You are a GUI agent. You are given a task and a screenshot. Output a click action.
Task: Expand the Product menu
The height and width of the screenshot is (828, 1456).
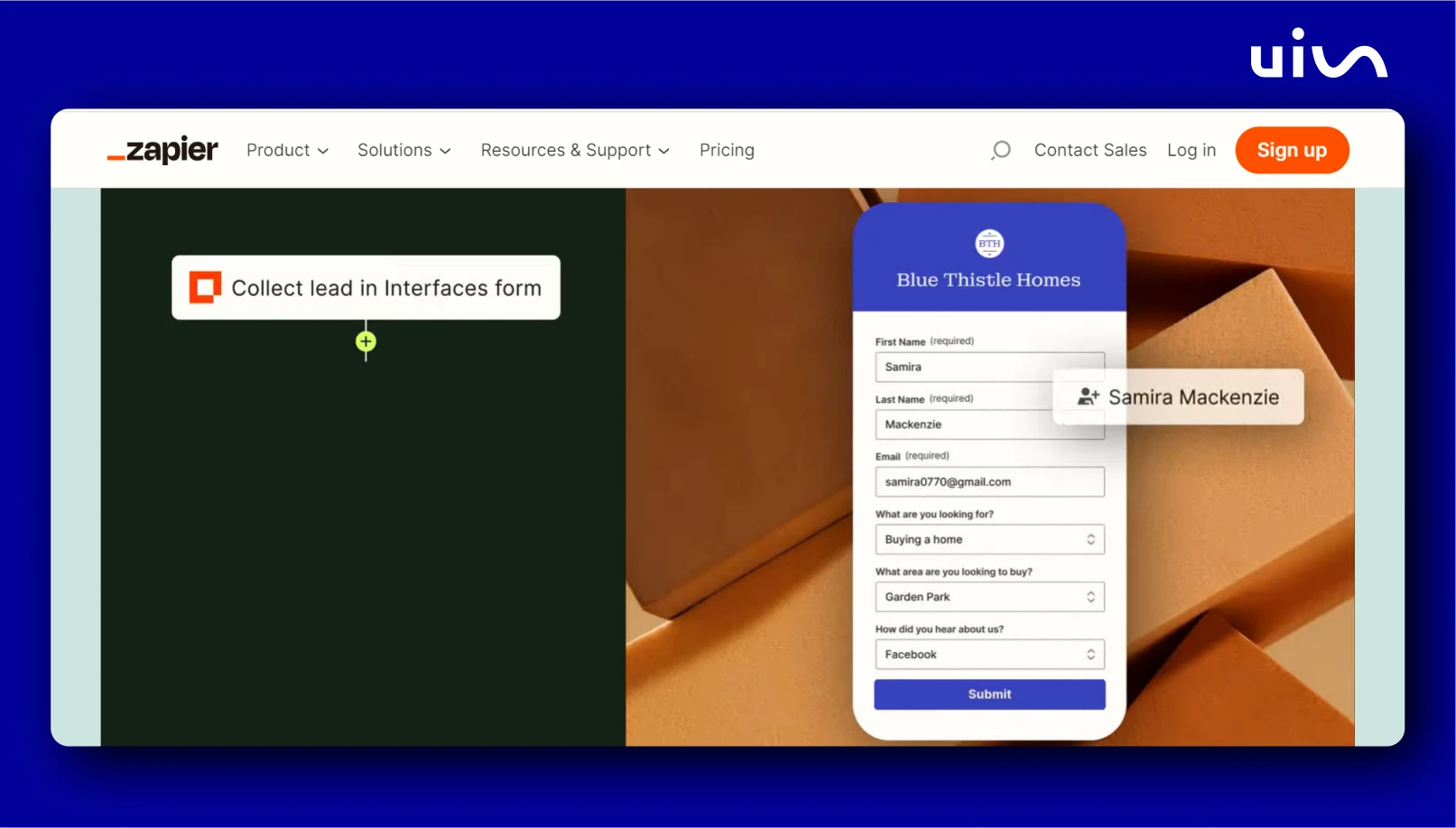[287, 150]
